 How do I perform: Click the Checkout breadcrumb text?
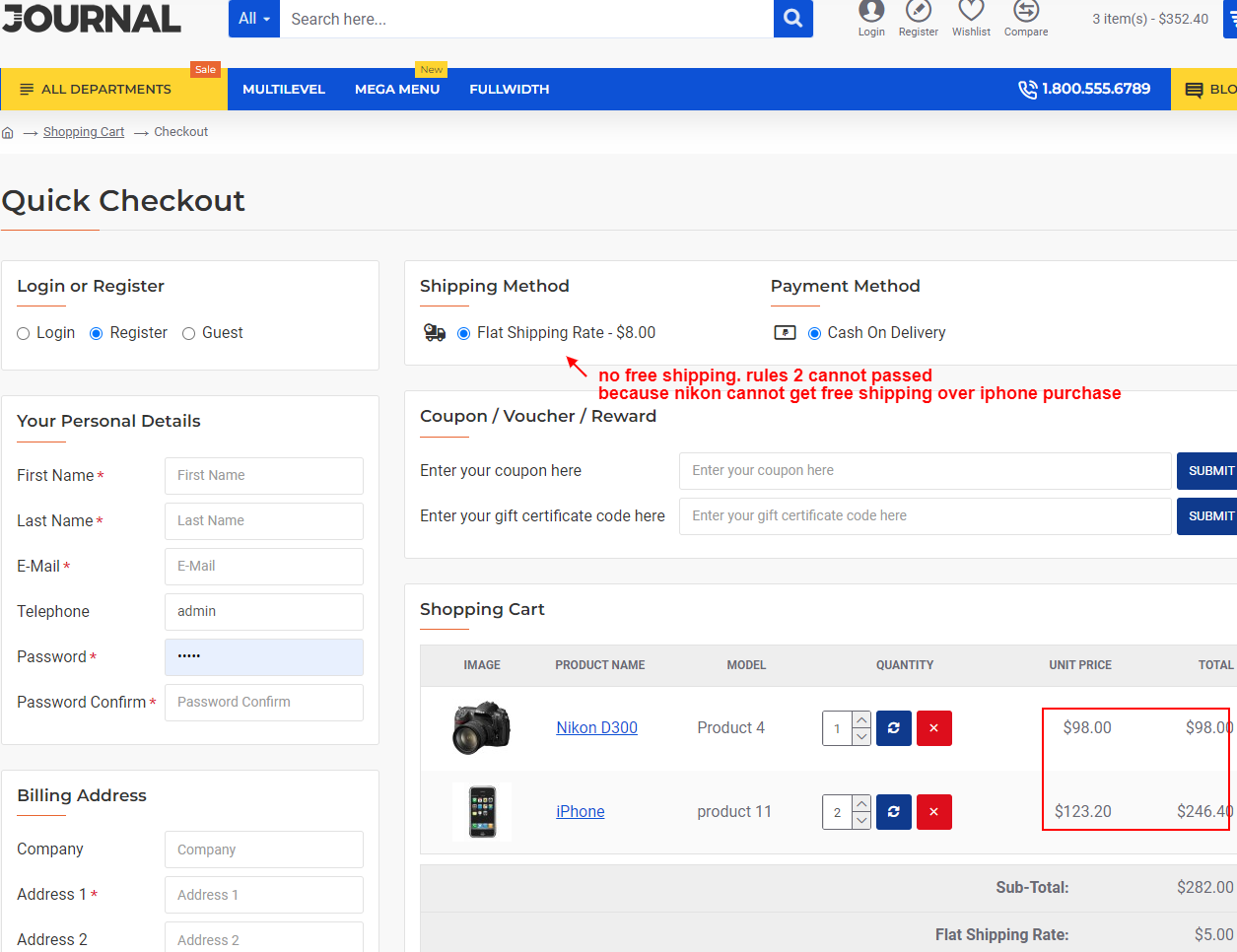pyautogui.click(x=181, y=132)
